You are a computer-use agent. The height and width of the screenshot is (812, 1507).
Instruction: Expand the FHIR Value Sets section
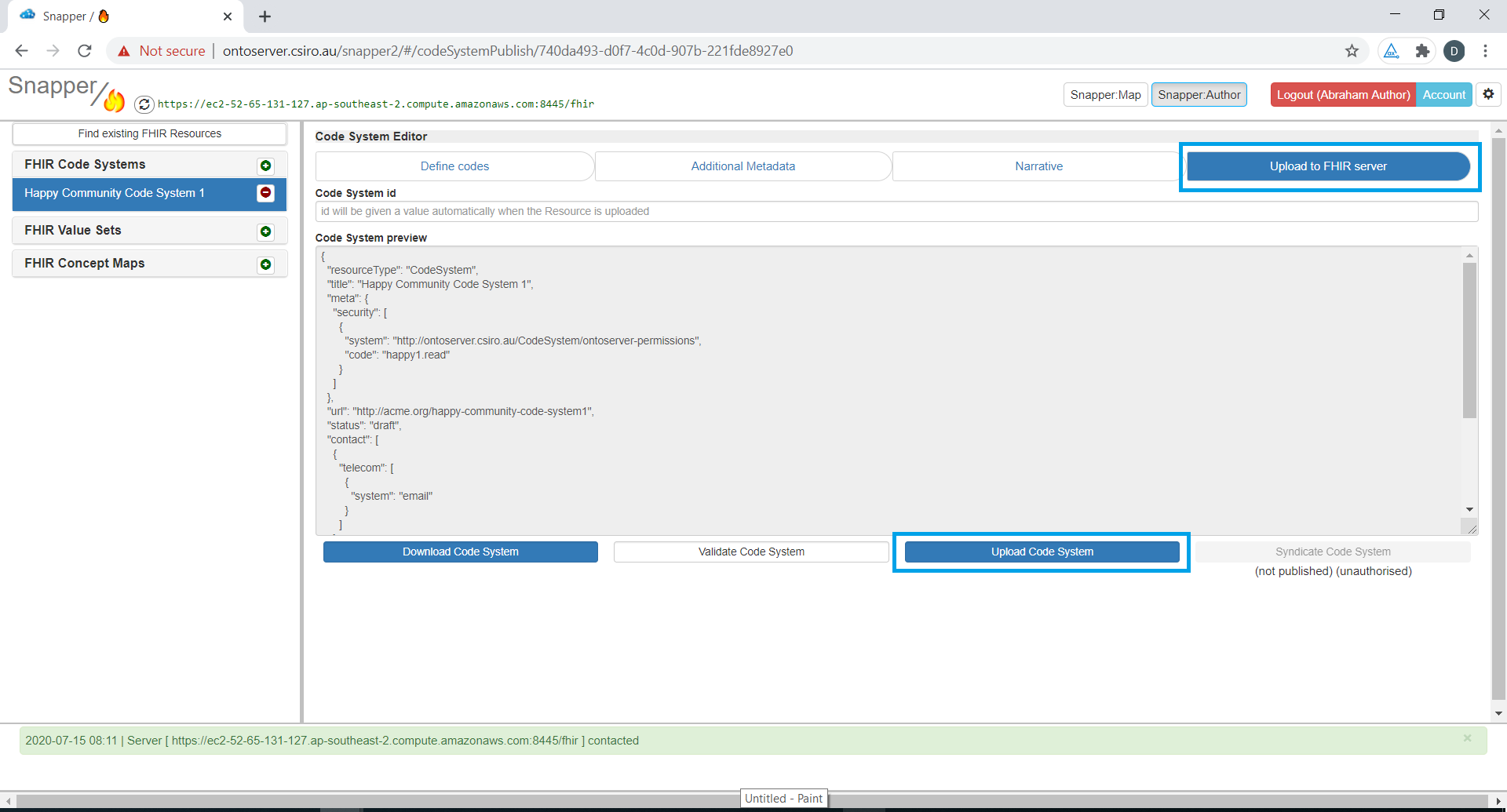click(x=73, y=231)
